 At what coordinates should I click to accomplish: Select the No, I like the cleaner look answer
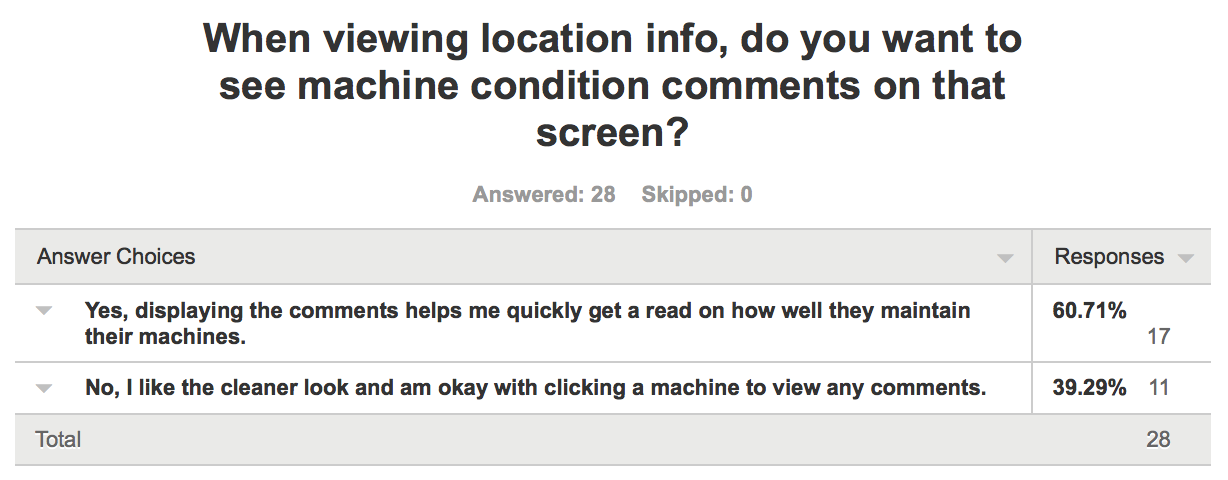click(x=535, y=388)
